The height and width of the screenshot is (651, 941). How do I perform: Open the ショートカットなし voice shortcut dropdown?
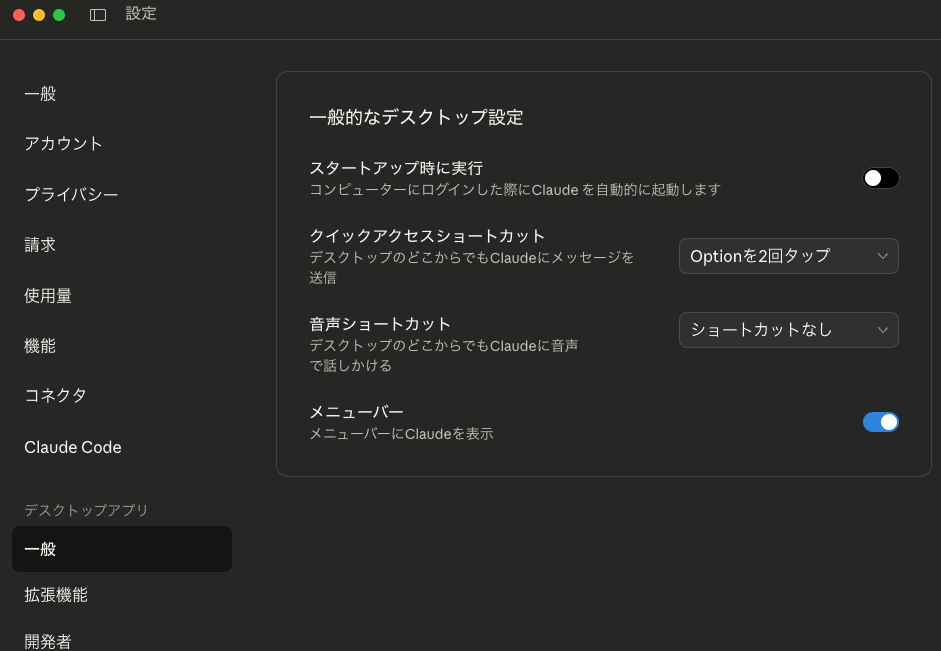point(788,330)
